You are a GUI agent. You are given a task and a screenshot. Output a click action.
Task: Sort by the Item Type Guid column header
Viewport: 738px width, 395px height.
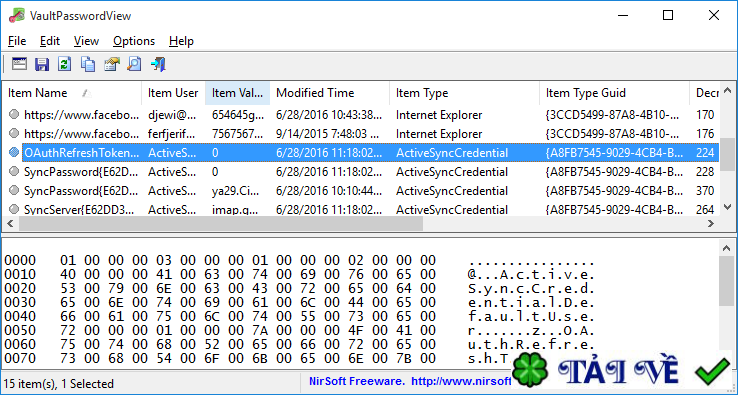click(x=614, y=93)
